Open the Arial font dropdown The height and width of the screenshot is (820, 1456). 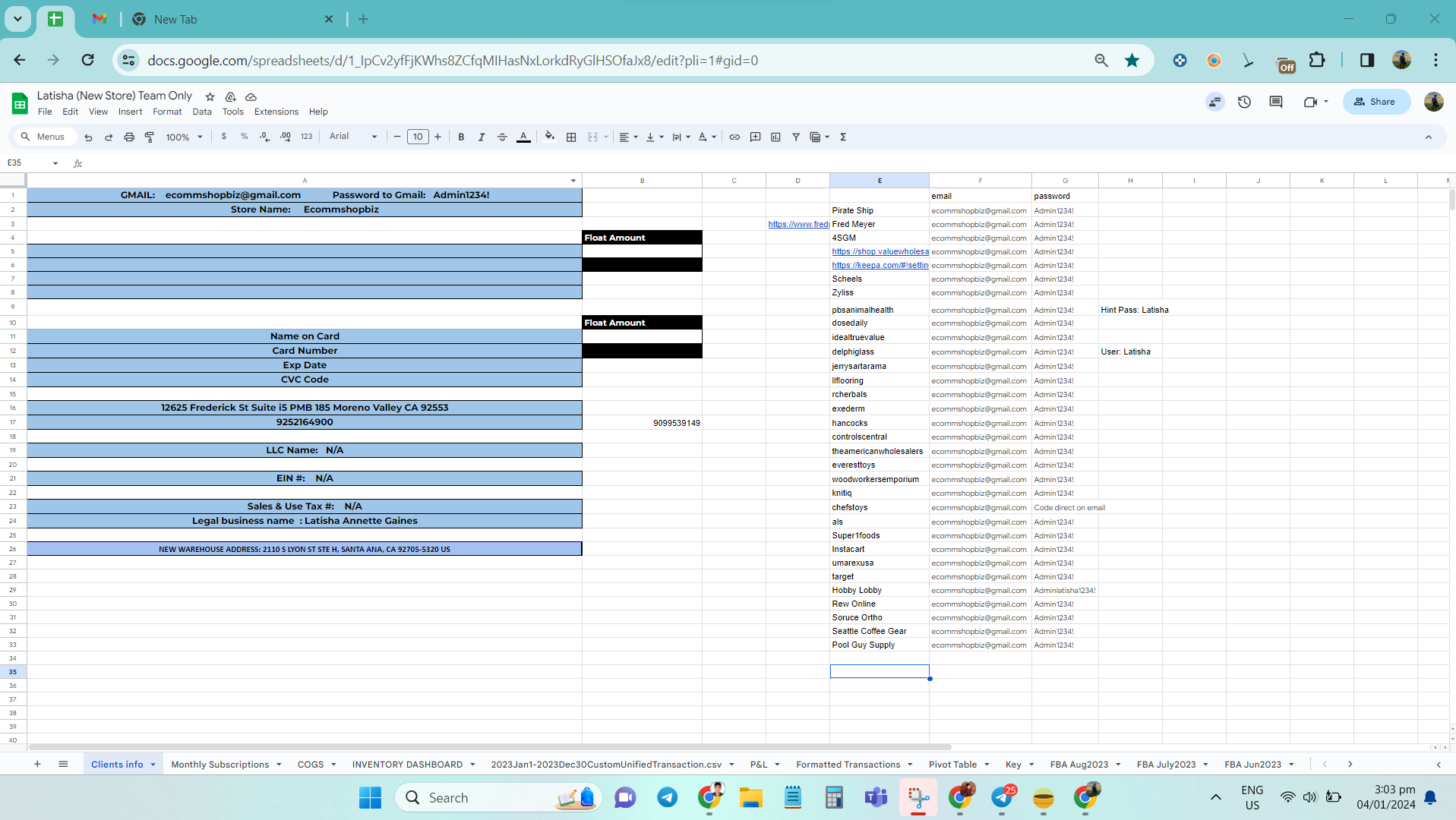coord(353,137)
